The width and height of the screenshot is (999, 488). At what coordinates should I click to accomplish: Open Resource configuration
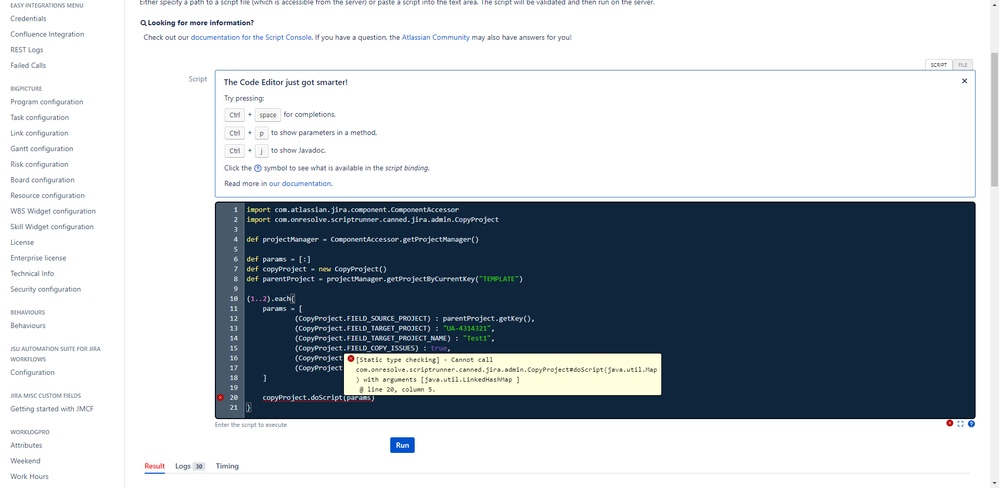[48, 196]
